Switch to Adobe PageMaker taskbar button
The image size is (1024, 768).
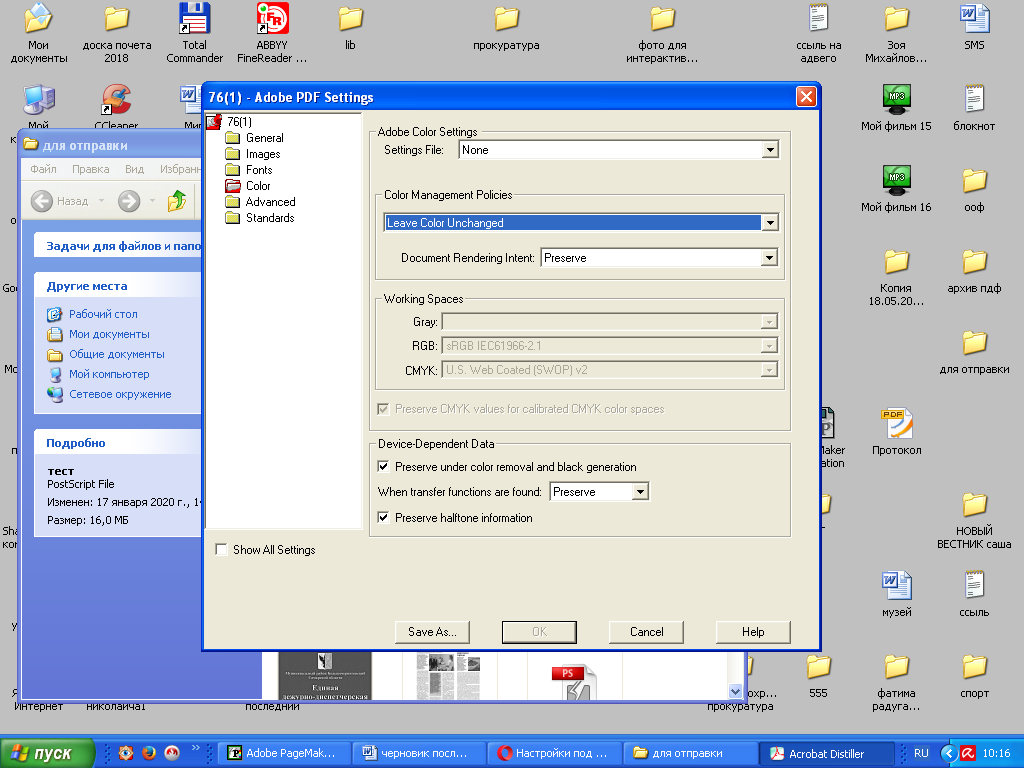click(283, 754)
